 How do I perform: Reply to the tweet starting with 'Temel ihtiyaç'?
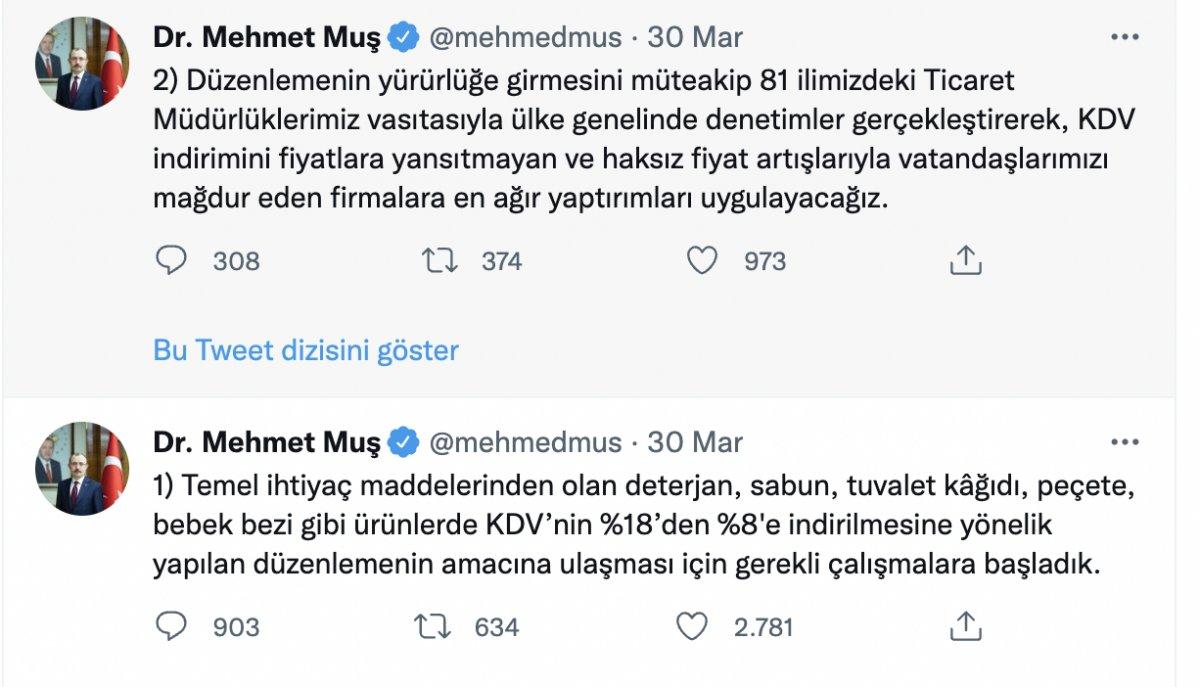(x=170, y=625)
